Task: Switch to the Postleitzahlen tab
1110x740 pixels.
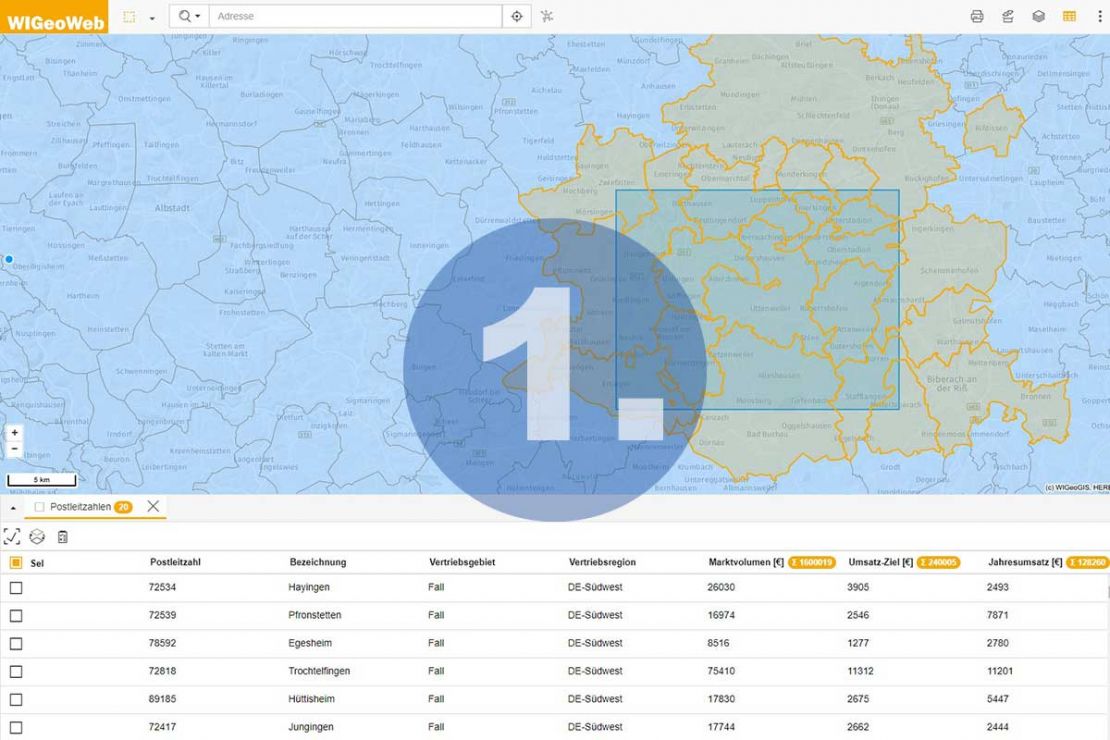Action: point(81,507)
